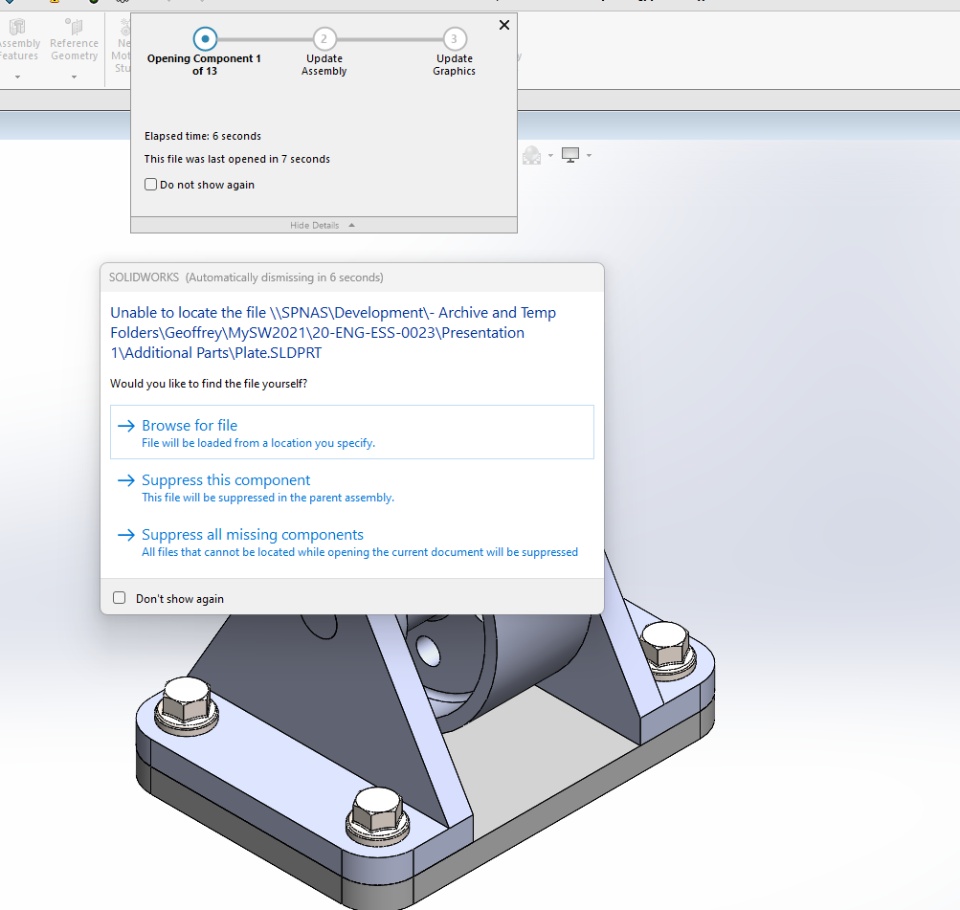Expand Assembly Features dropdown arrow
The image size is (960, 910).
(18, 77)
